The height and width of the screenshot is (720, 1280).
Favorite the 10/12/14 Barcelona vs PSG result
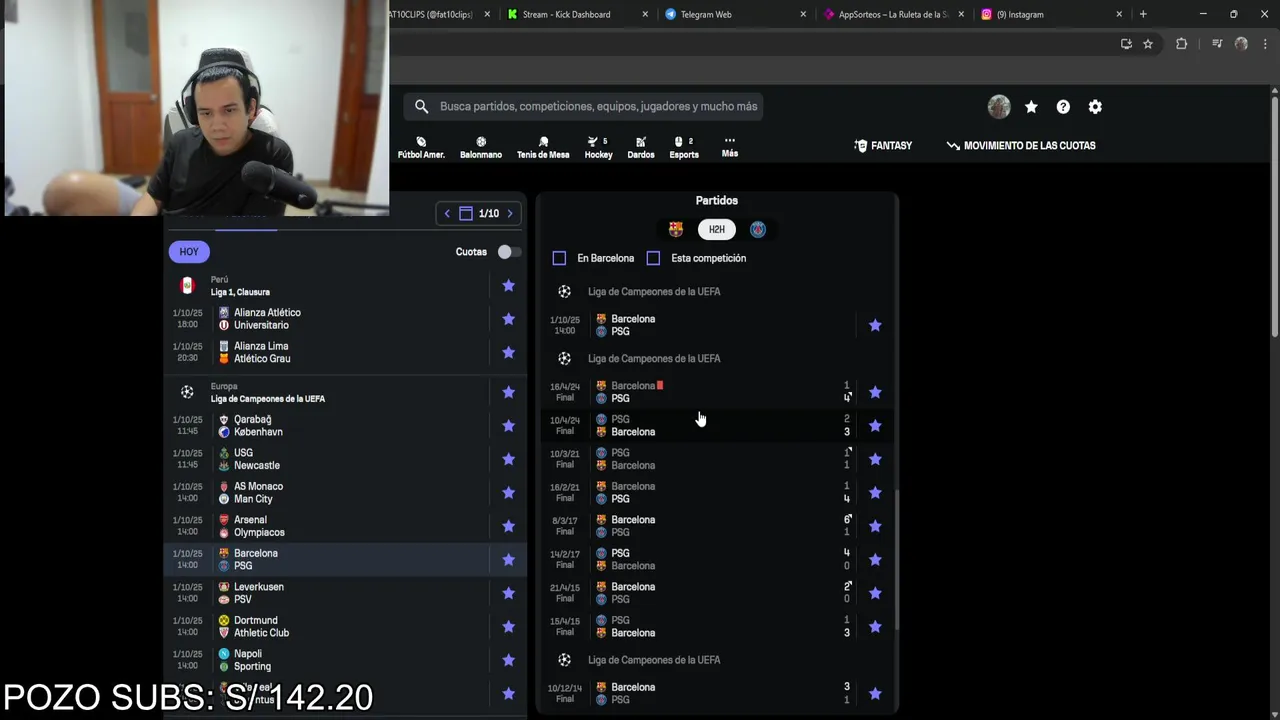point(875,694)
